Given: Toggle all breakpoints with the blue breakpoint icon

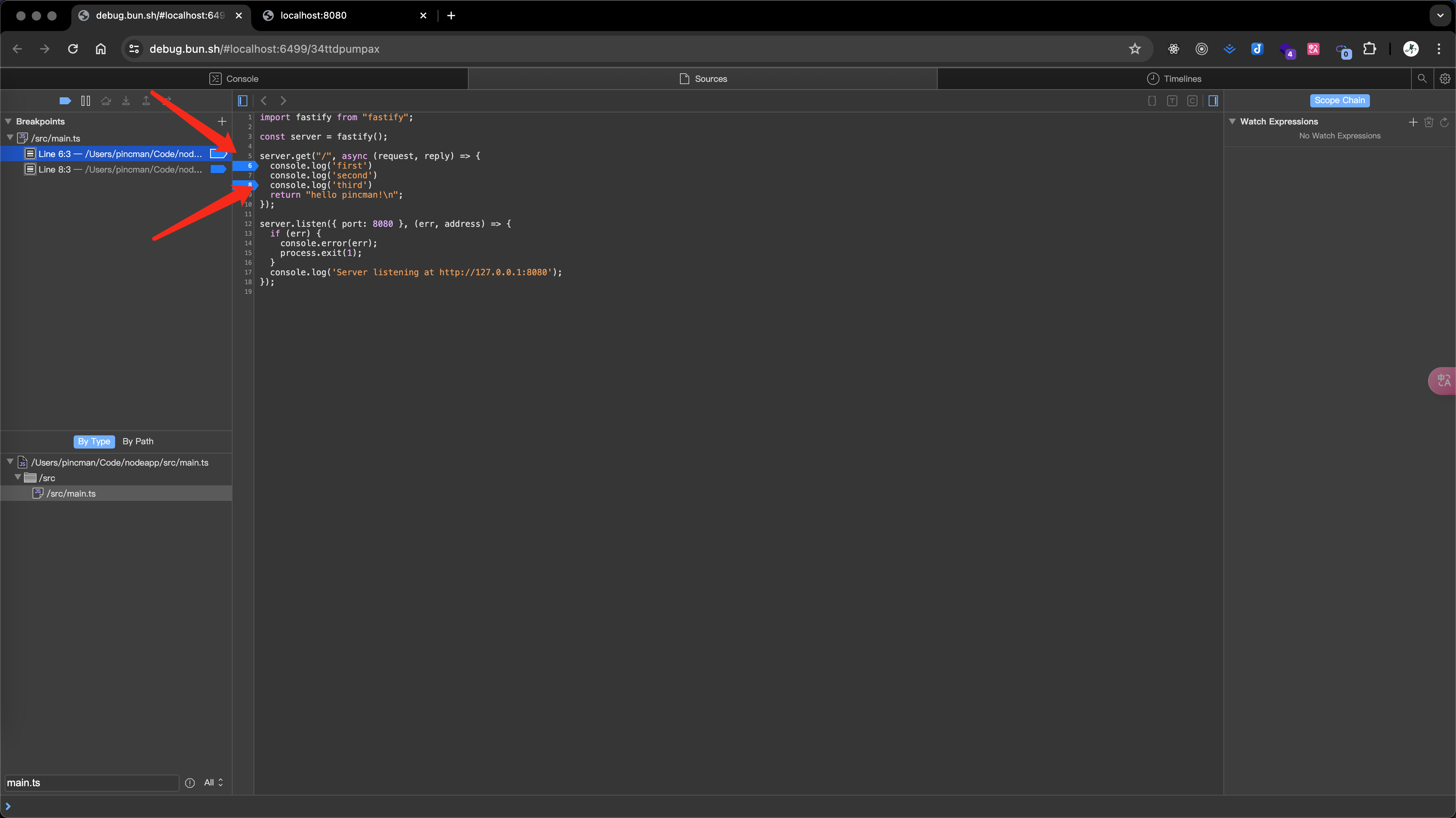Looking at the screenshot, I should tap(65, 101).
